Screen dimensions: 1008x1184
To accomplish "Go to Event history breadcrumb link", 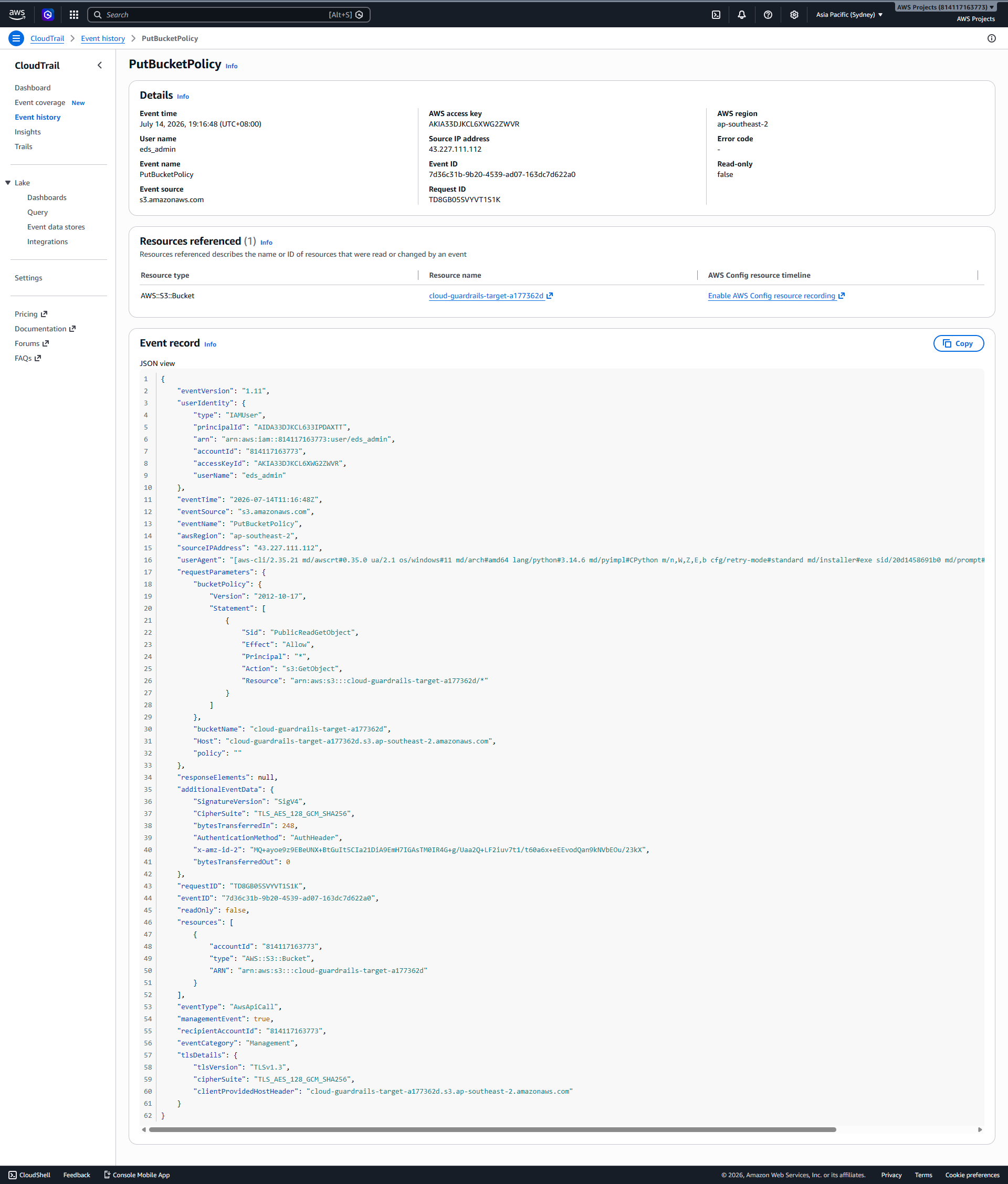I will click(x=103, y=38).
